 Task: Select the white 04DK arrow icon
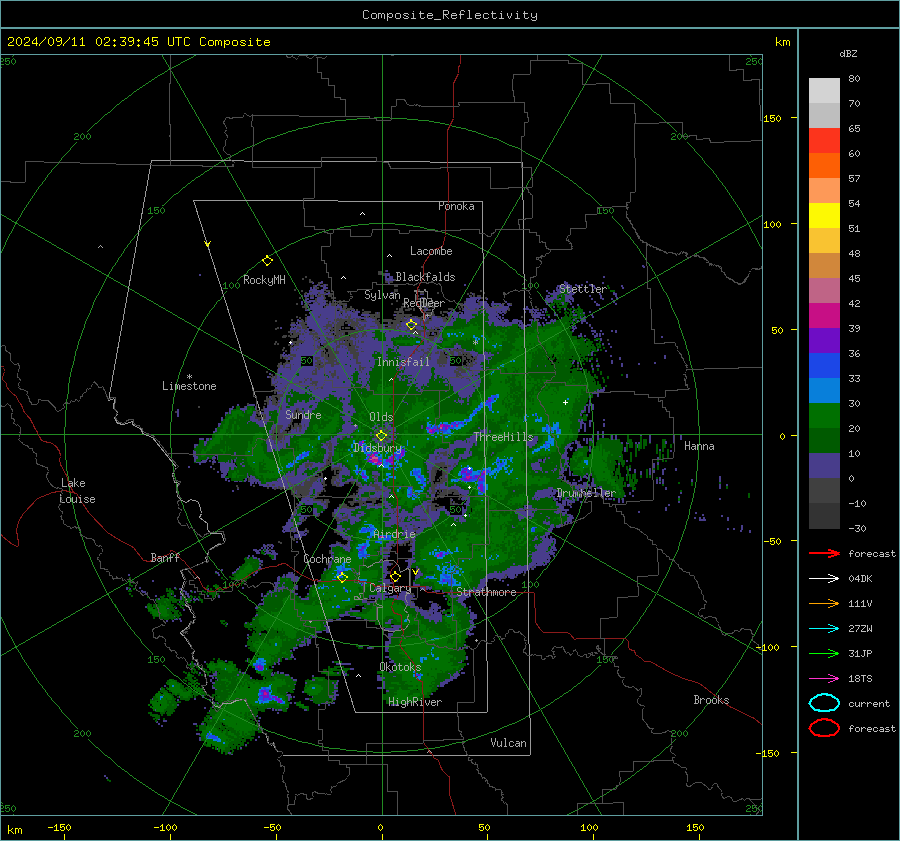824,578
